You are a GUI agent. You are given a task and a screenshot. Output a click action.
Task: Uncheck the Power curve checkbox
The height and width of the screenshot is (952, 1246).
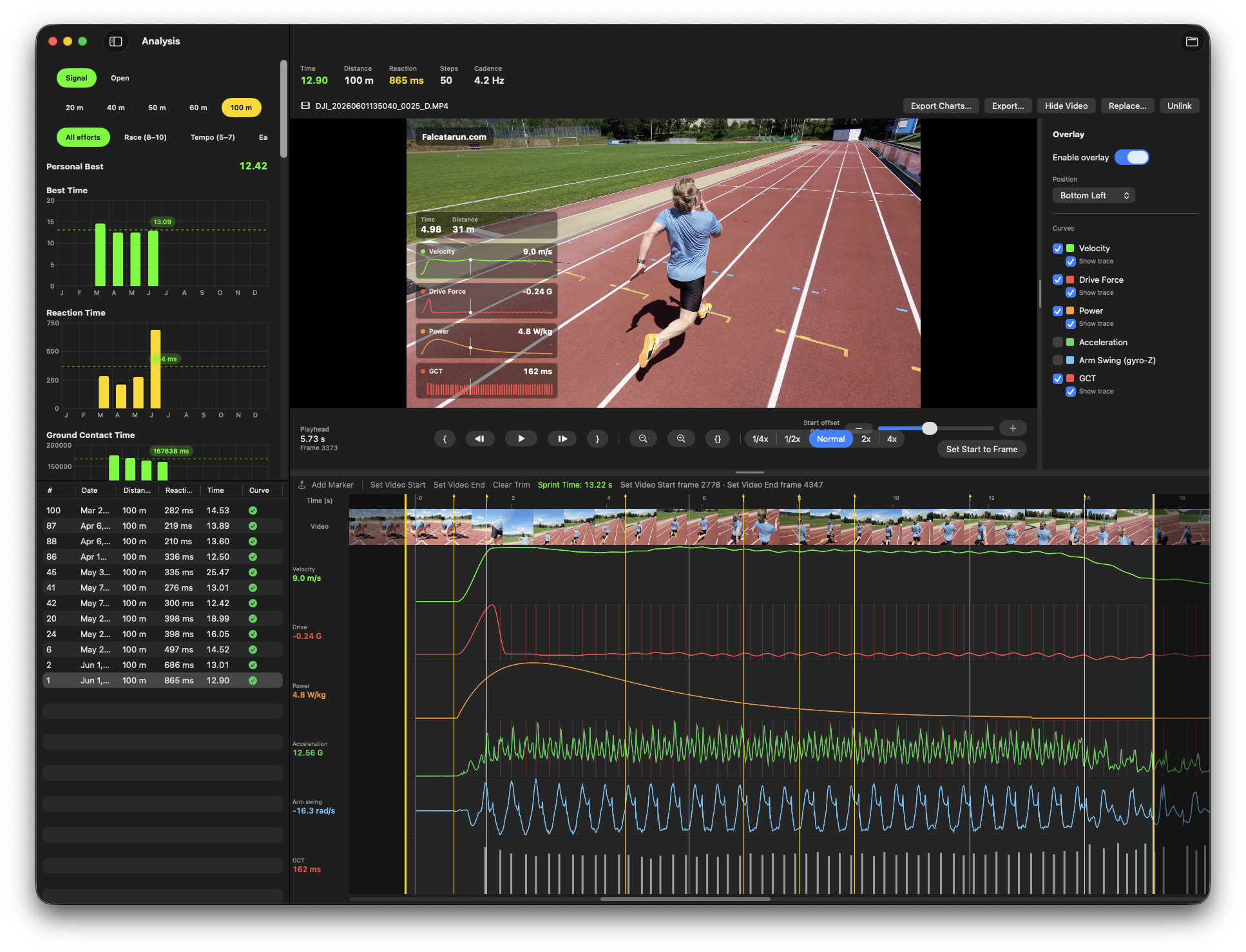click(1058, 310)
